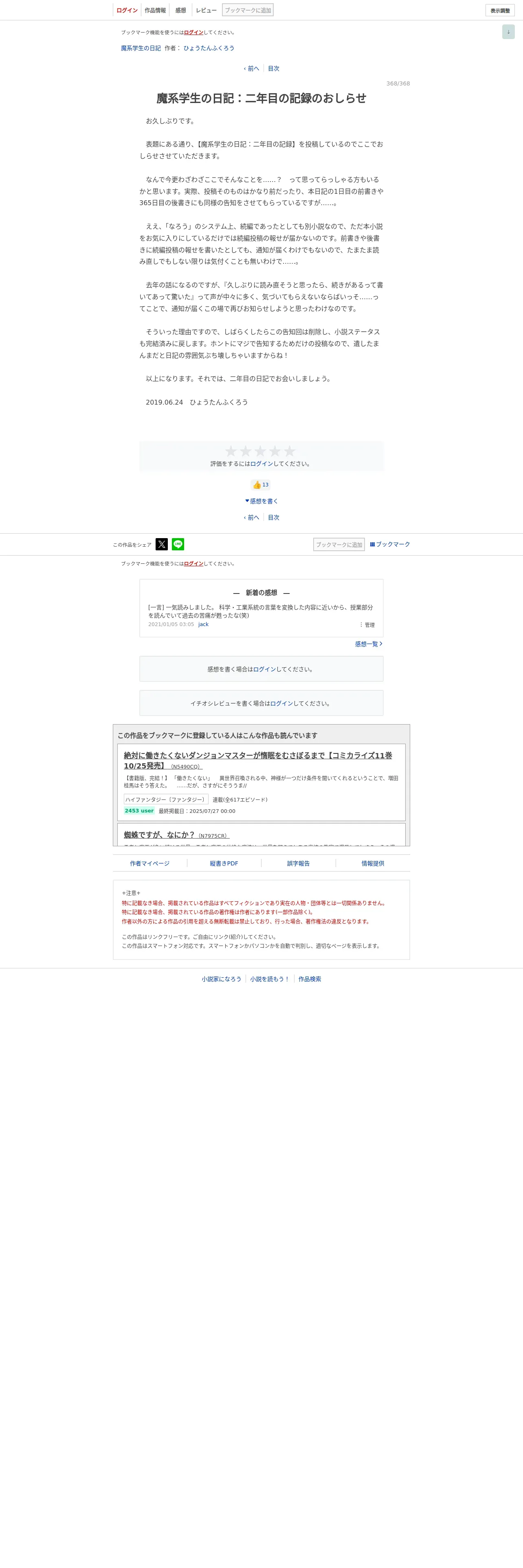Click the second rating star
The height and width of the screenshot is (1568, 523).
point(245,451)
